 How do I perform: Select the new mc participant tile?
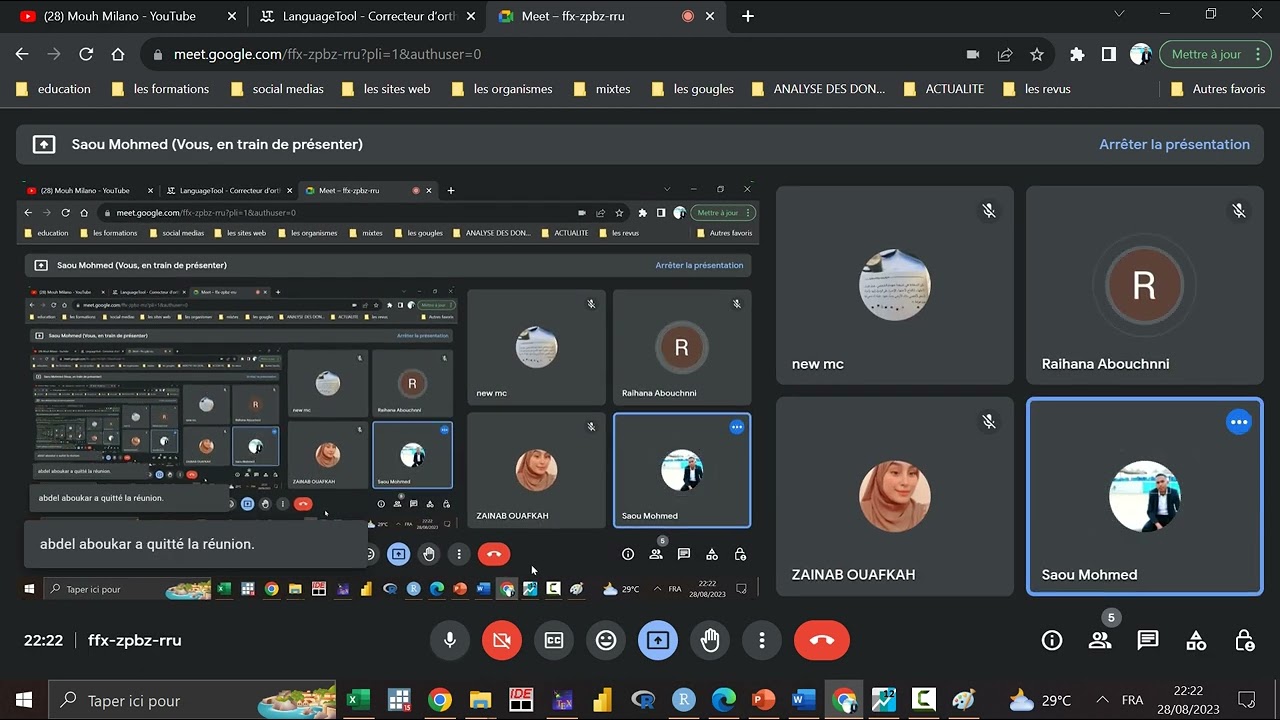(895, 285)
